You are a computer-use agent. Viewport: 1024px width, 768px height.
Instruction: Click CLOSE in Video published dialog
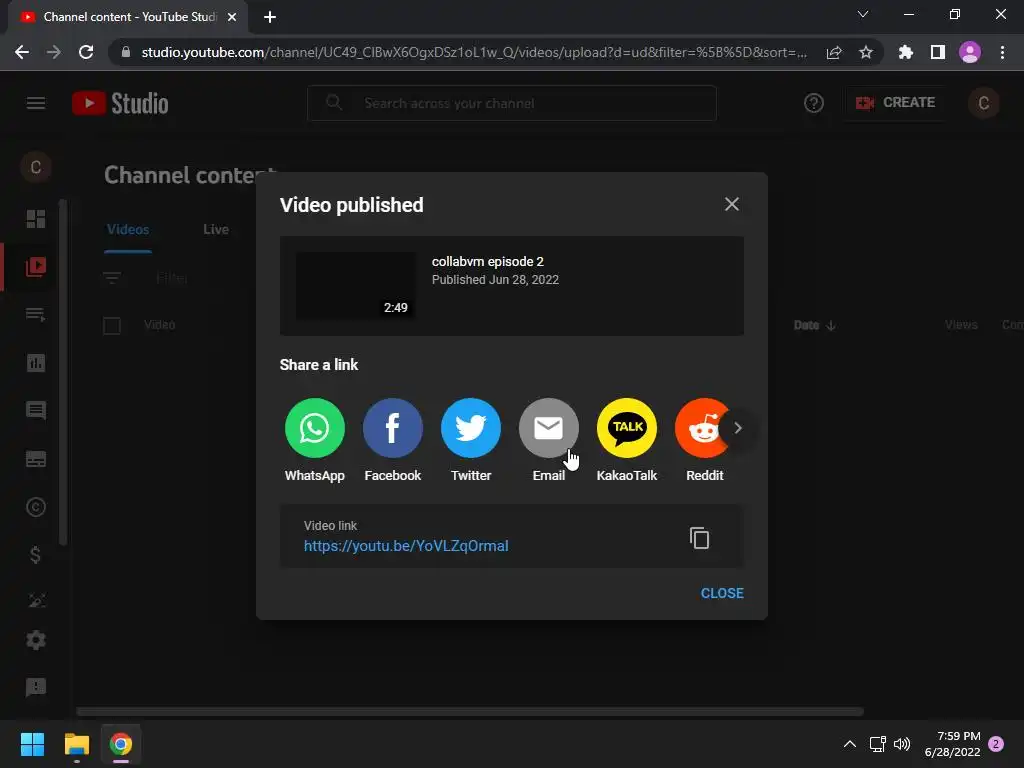pos(722,593)
